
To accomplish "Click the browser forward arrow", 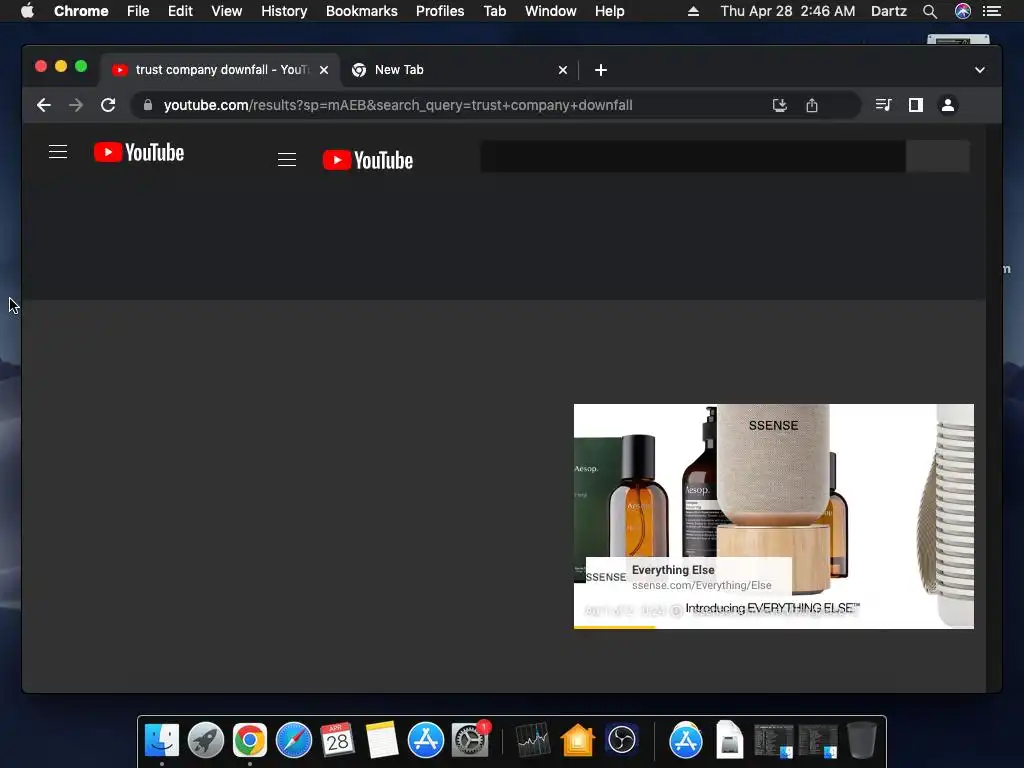I will pos(76,105).
